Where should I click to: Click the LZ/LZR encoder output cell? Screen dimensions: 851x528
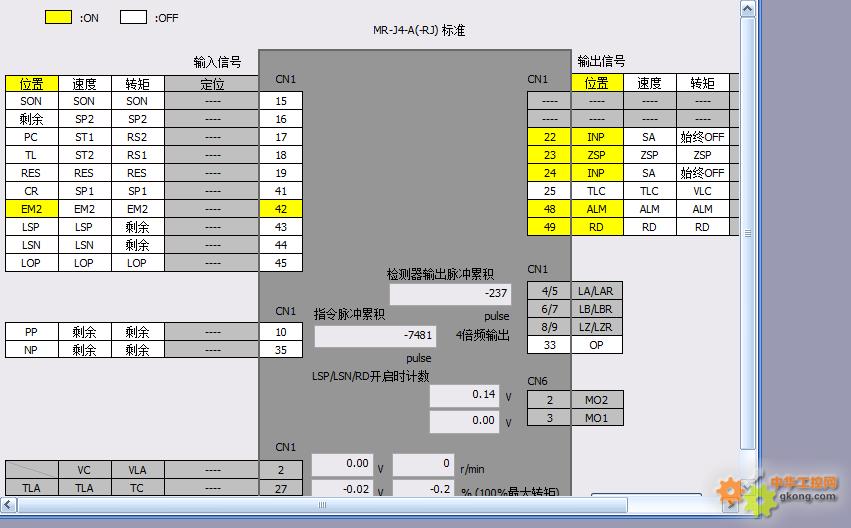click(596, 327)
